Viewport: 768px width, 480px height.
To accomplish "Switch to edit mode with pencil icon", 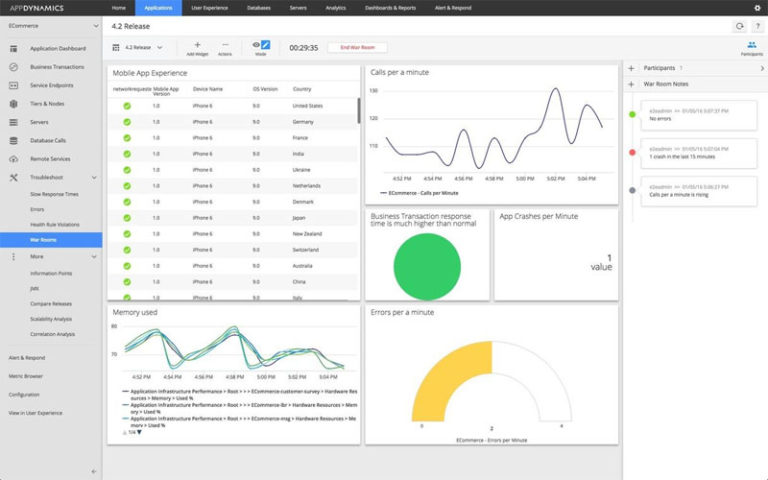I will tap(266, 44).
